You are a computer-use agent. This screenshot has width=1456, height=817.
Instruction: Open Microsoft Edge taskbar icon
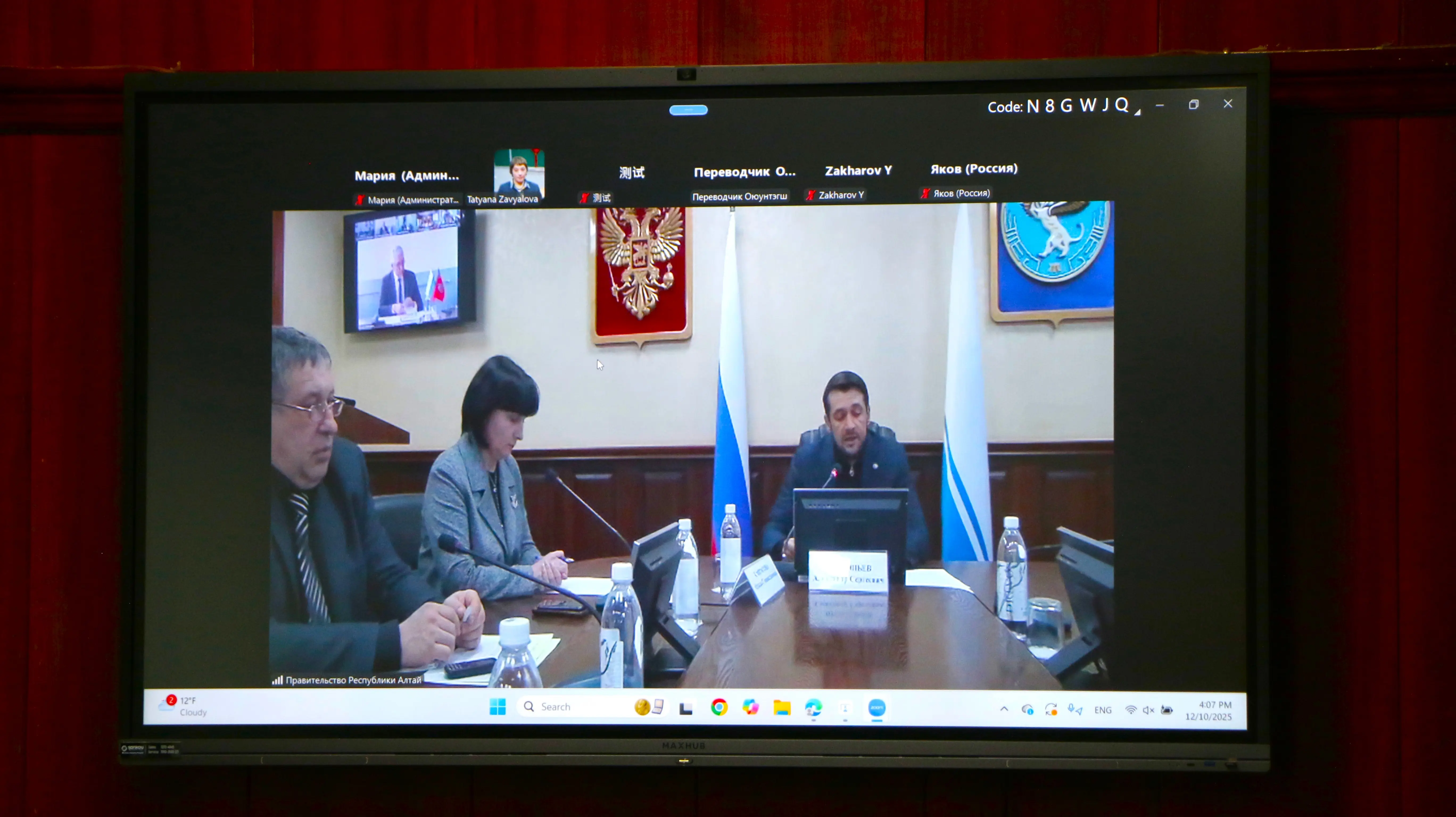point(813,707)
